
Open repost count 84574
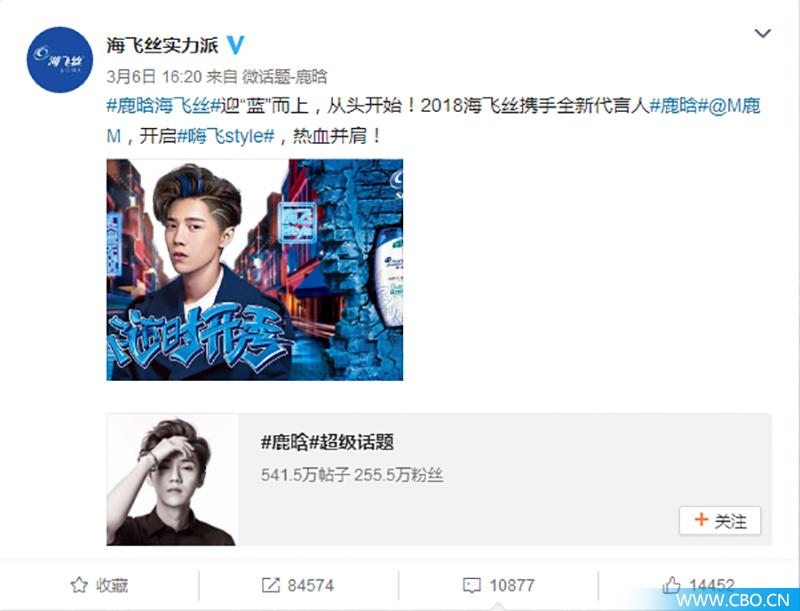click(x=310, y=585)
